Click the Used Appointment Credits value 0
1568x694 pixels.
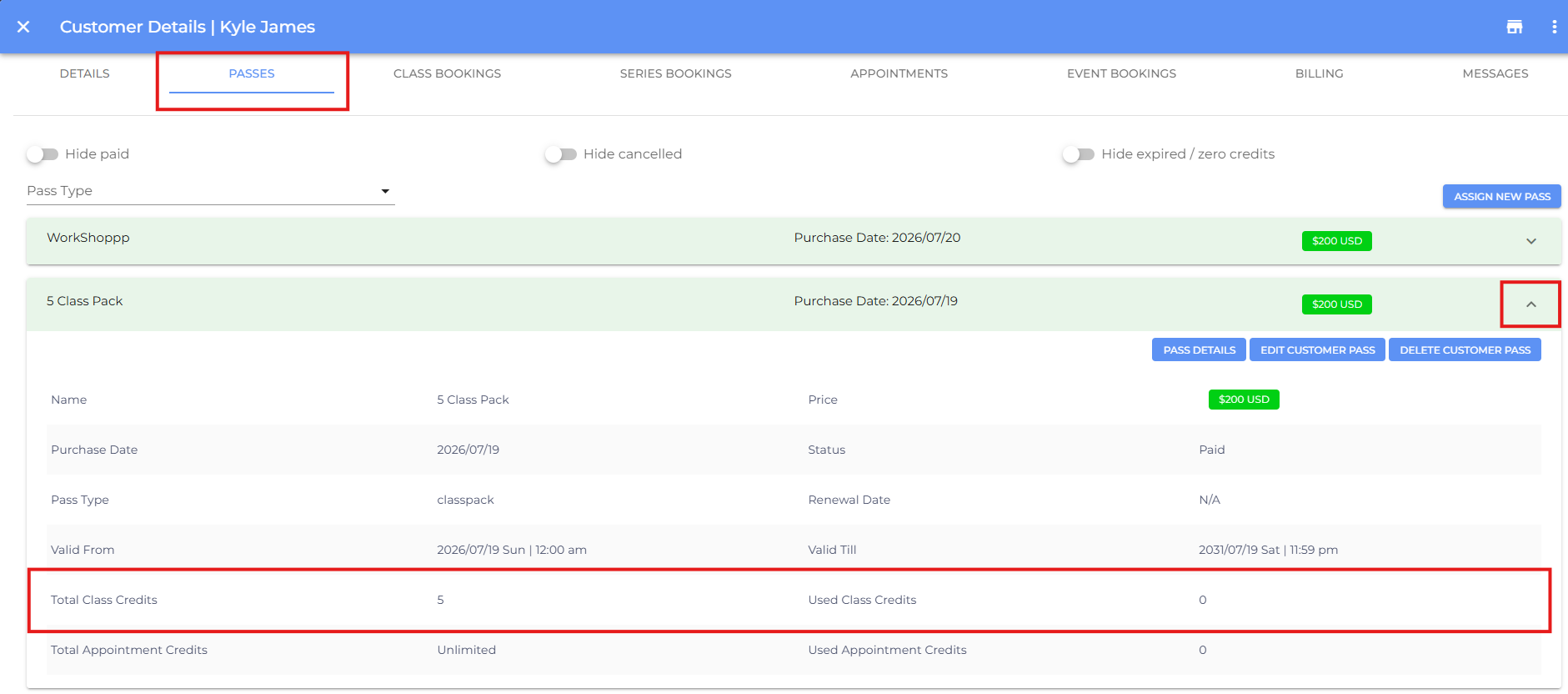click(x=1202, y=650)
